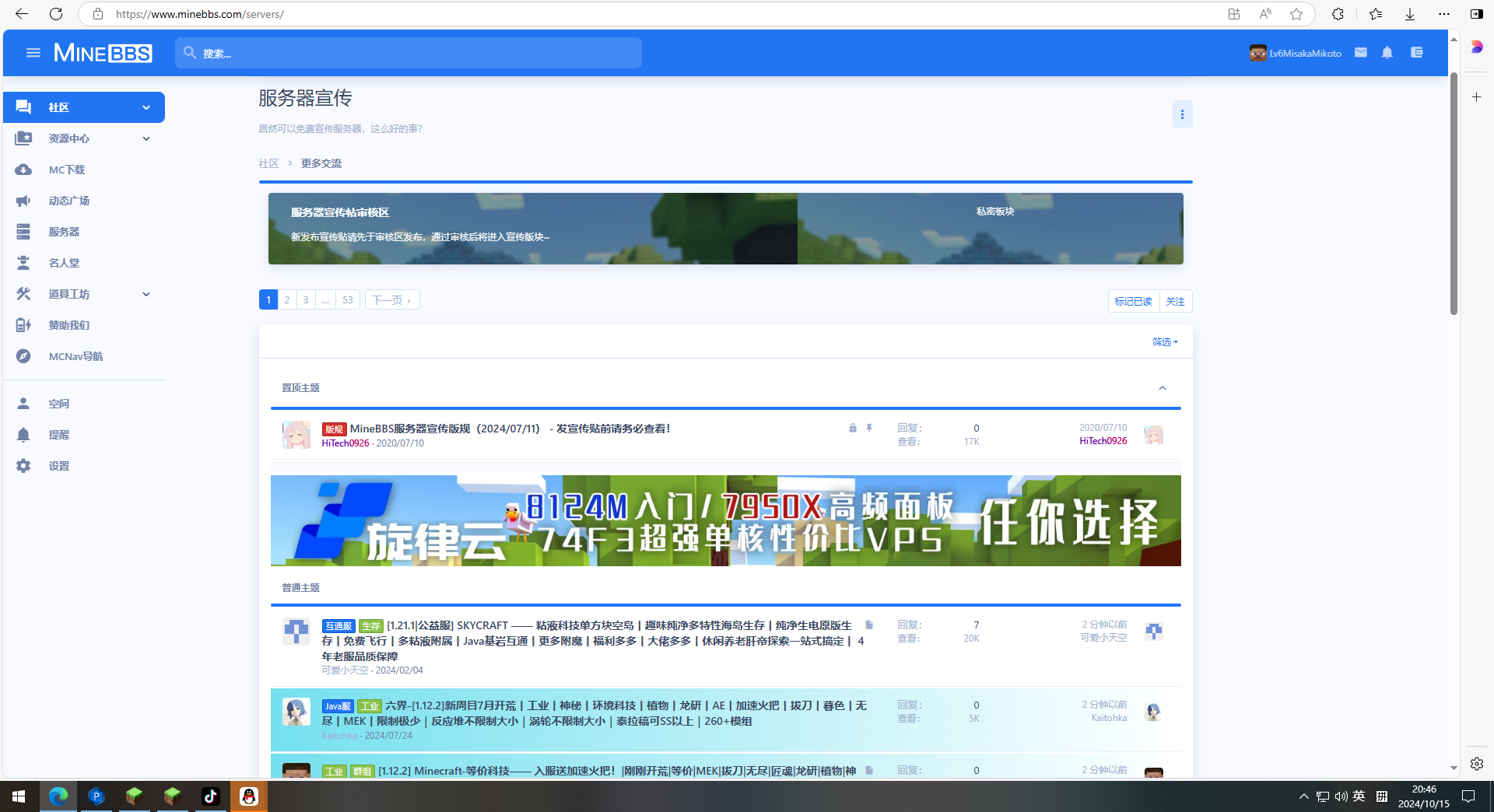Click the 生存 tag label
The image size is (1494, 812).
pos(370,625)
